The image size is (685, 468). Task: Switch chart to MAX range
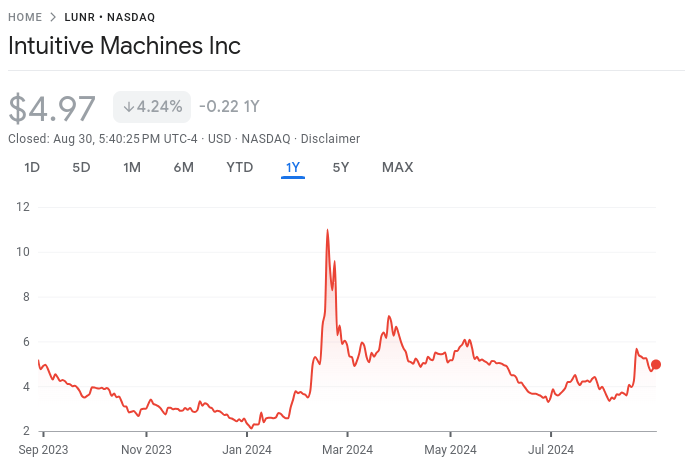coord(397,167)
